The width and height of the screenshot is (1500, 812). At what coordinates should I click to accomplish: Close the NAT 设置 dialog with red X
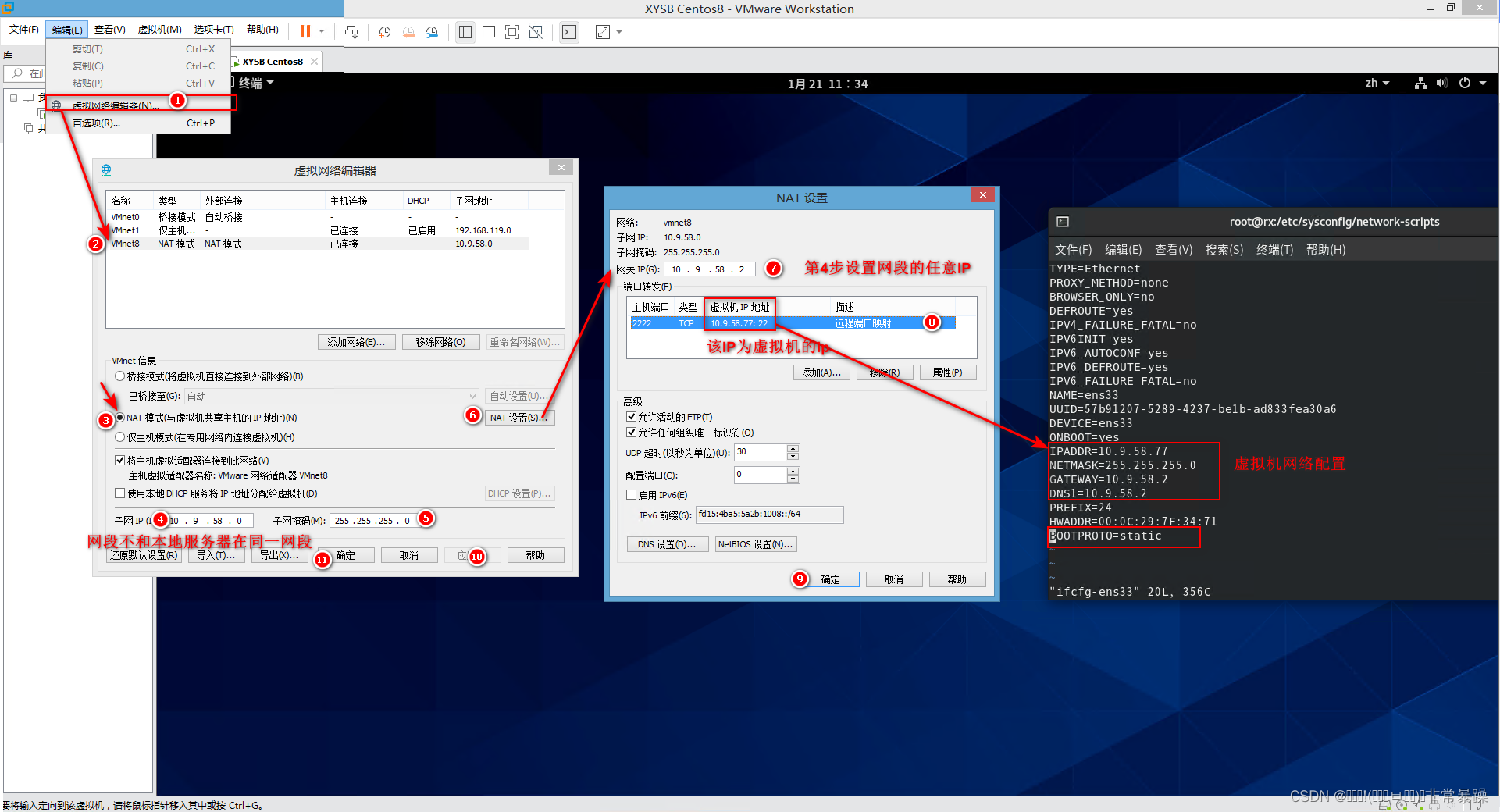pos(983,194)
